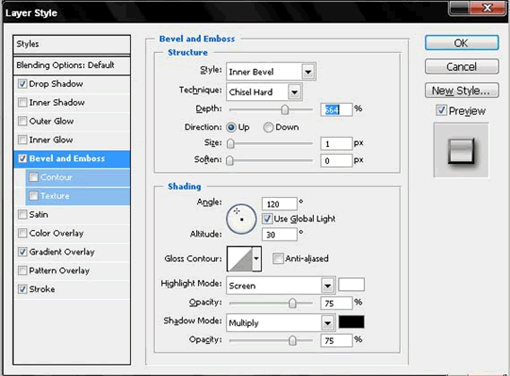The image size is (510, 376).
Task: Open the Gradient Overlay settings row
Action: 72,252
